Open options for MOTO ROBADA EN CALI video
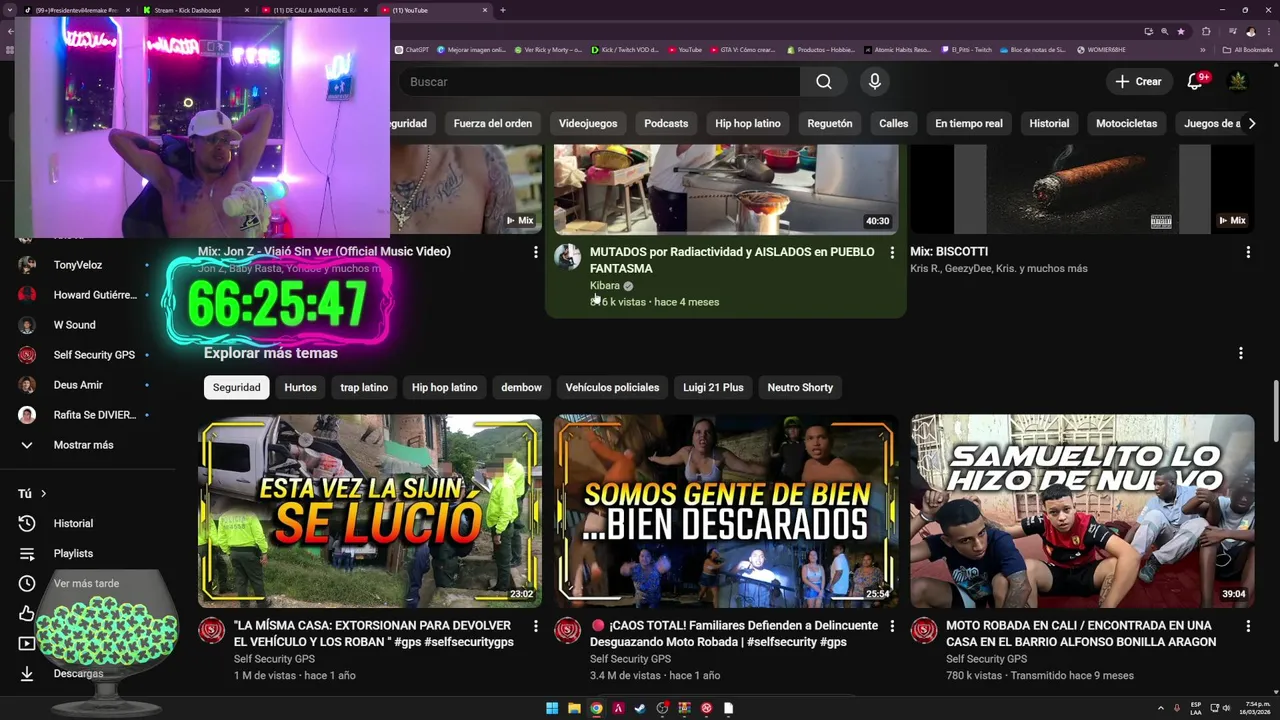 click(x=1248, y=626)
